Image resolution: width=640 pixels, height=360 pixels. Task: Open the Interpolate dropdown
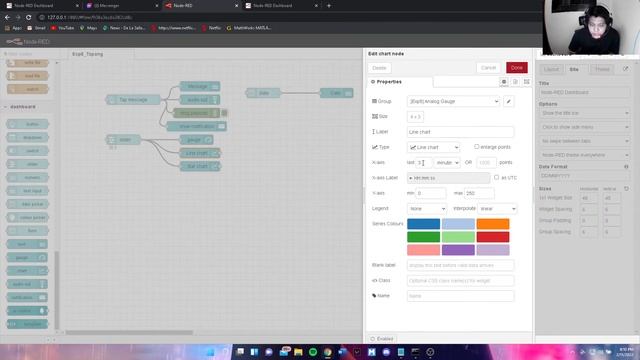tap(497, 209)
